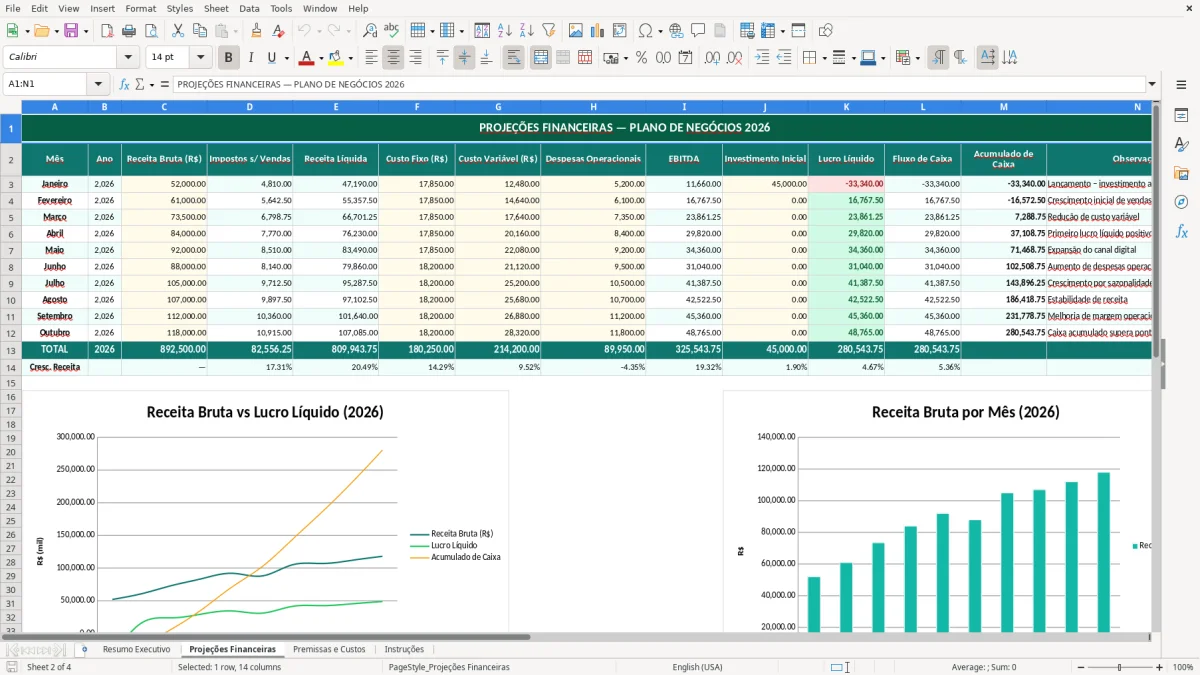Screen dimensions: 1200x675
Task: Switch to Resumo Executivo sheet tab
Action: 136,649
